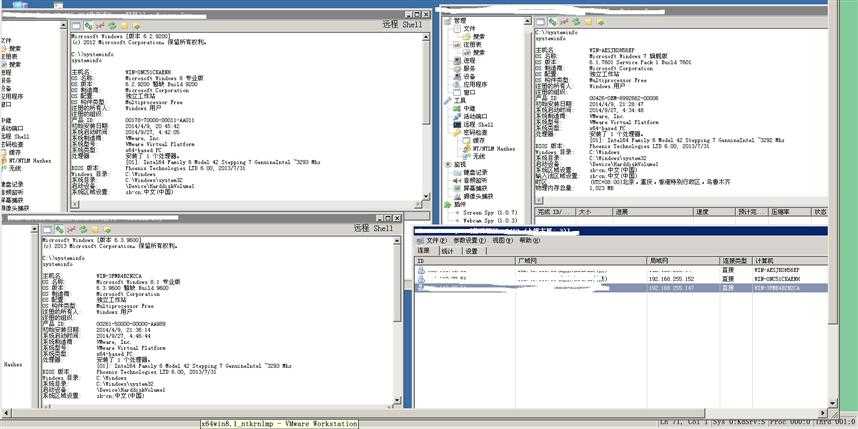Select 活动端口 in the Windows 7 client tree
This screenshot has height=429, width=858.
[476, 117]
